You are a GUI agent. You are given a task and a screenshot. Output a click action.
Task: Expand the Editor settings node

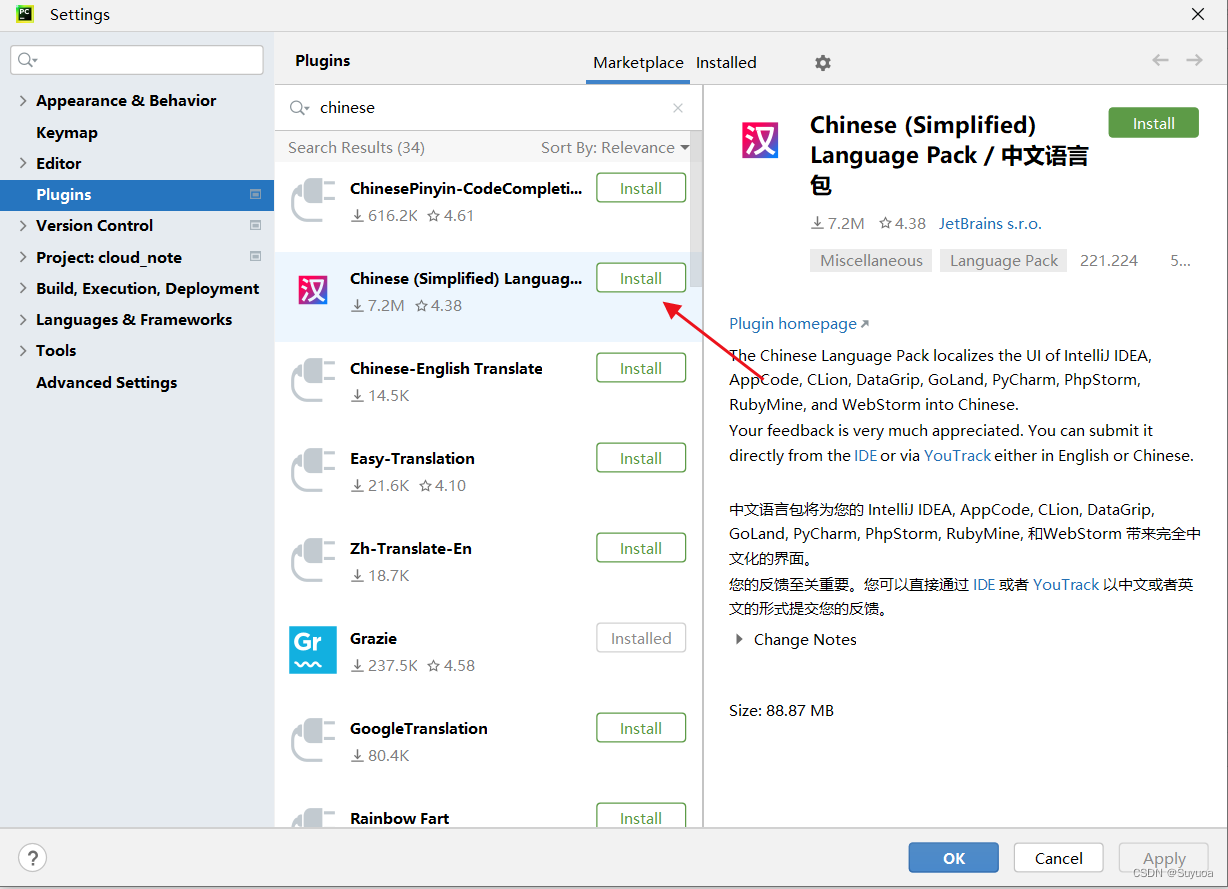pos(23,163)
